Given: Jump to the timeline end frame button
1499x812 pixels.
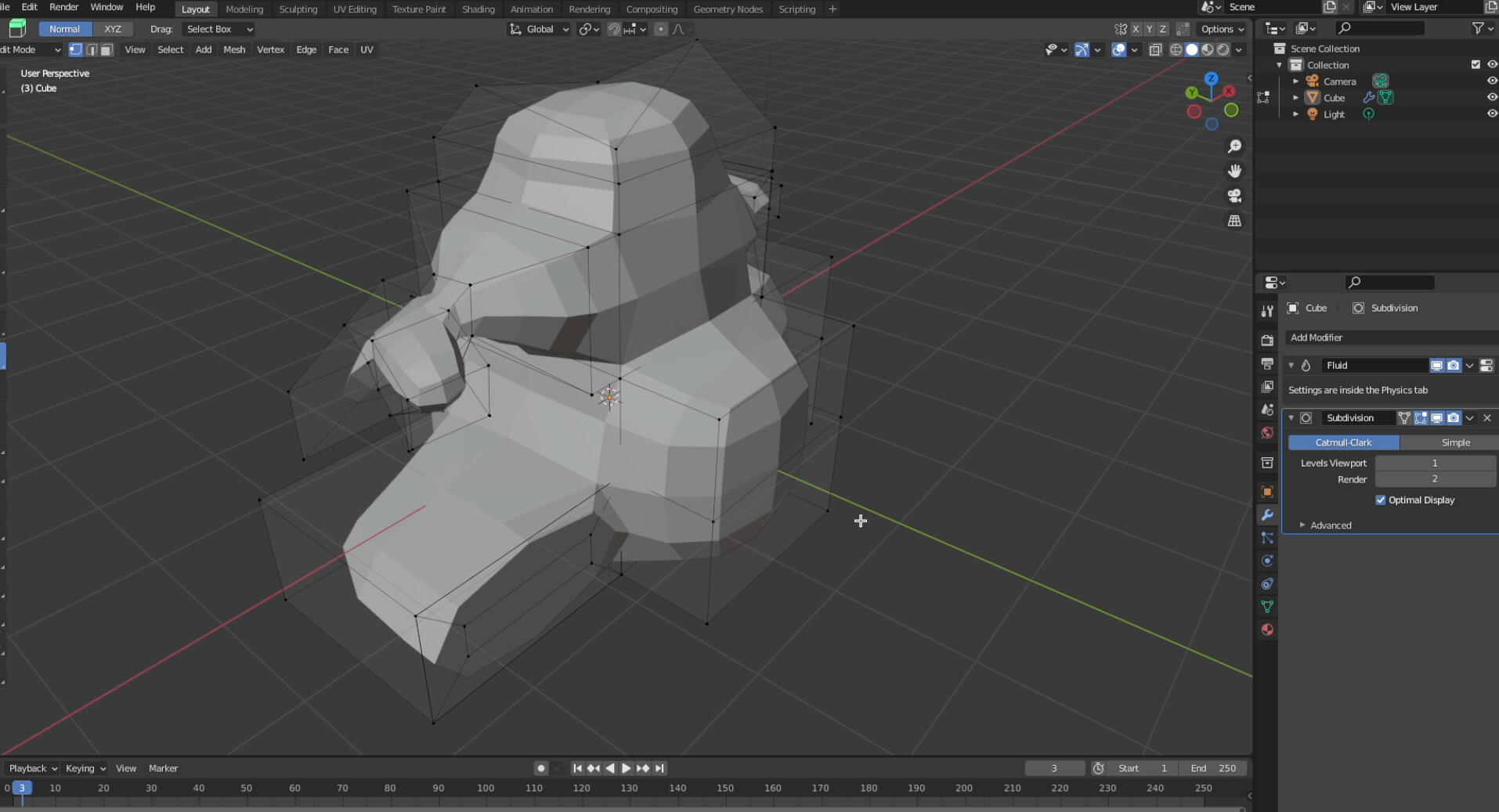Looking at the screenshot, I should pos(659,768).
